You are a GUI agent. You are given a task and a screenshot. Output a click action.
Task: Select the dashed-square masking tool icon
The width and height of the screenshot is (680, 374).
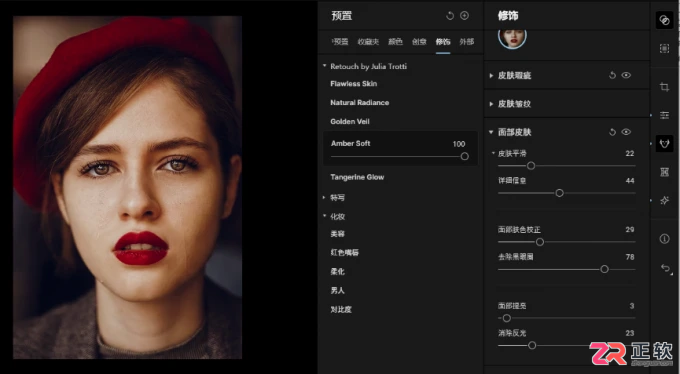pyautogui.click(x=664, y=48)
